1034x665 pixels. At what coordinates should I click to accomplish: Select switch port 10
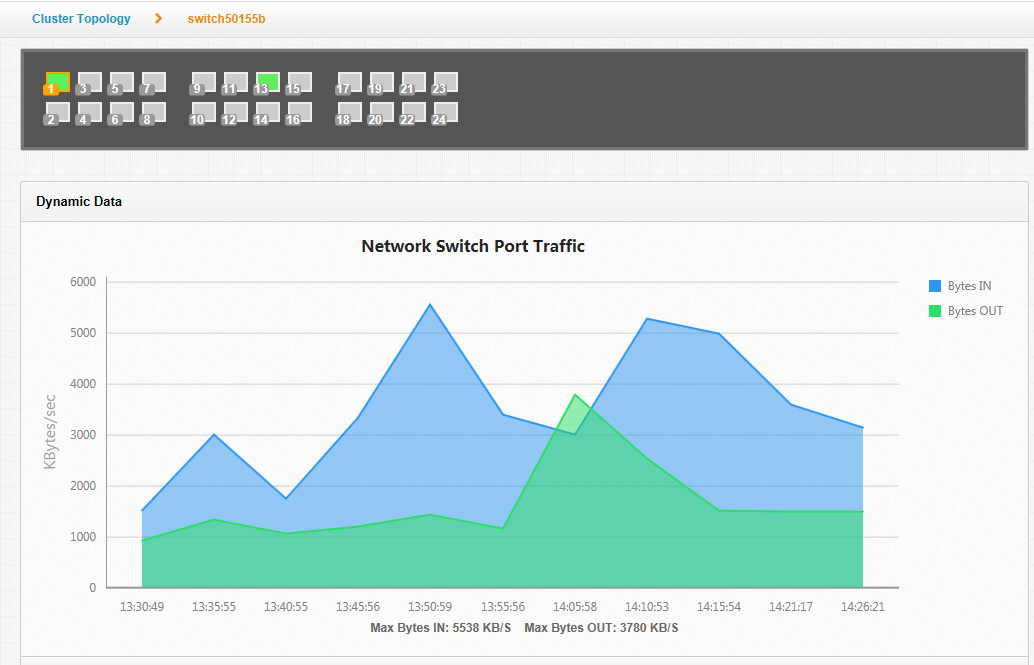tap(204, 113)
